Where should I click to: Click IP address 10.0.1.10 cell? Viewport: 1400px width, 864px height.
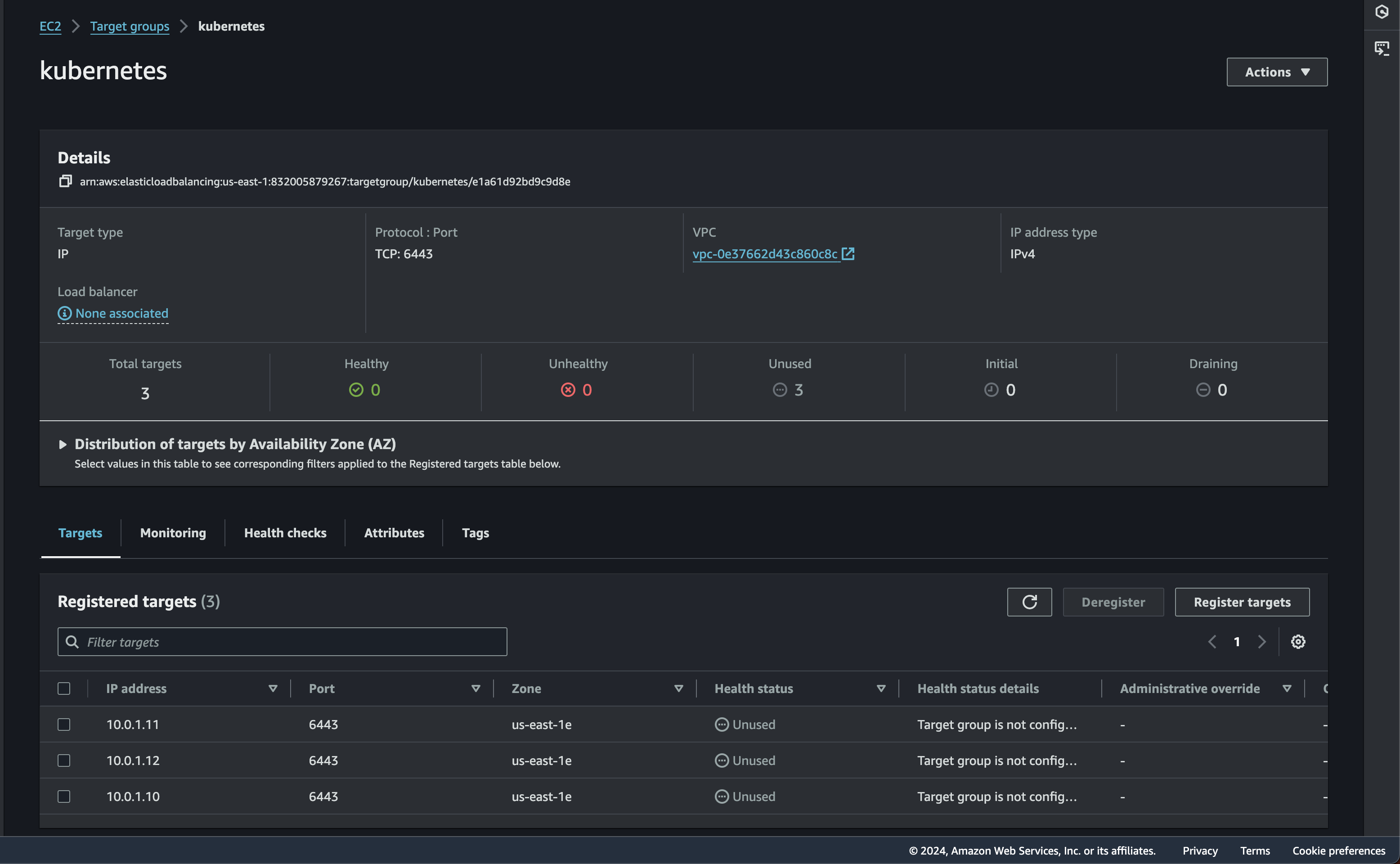[133, 796]
